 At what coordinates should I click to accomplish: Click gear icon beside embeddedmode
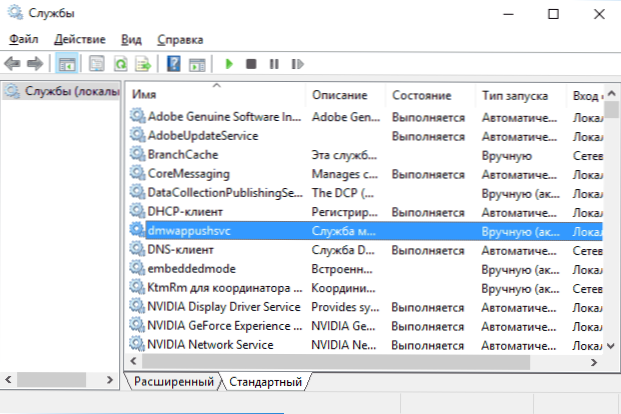(x=137, y=268)
